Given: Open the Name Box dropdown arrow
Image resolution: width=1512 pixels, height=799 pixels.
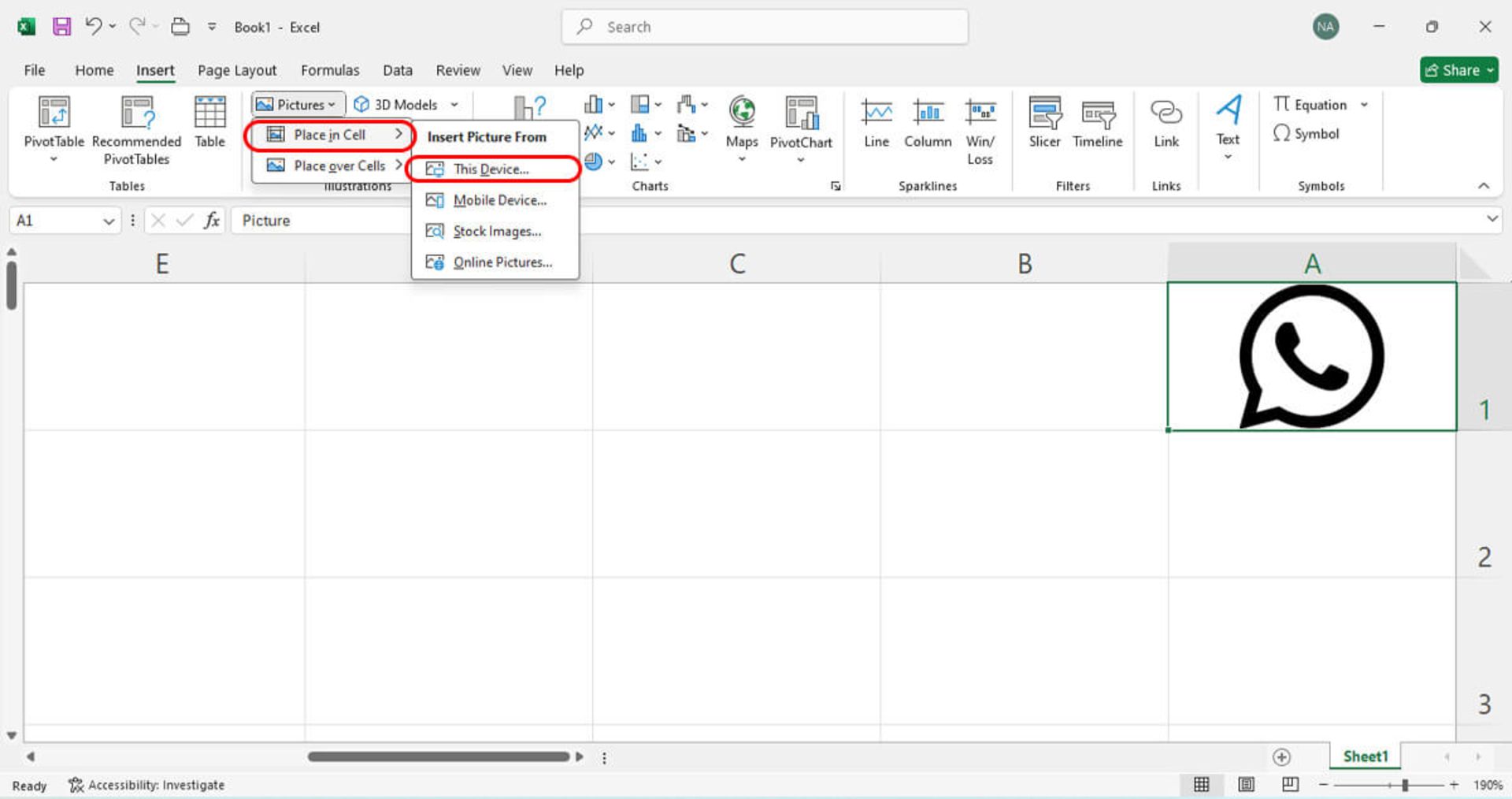Looking at the screenshot, I should coord(109,221).
